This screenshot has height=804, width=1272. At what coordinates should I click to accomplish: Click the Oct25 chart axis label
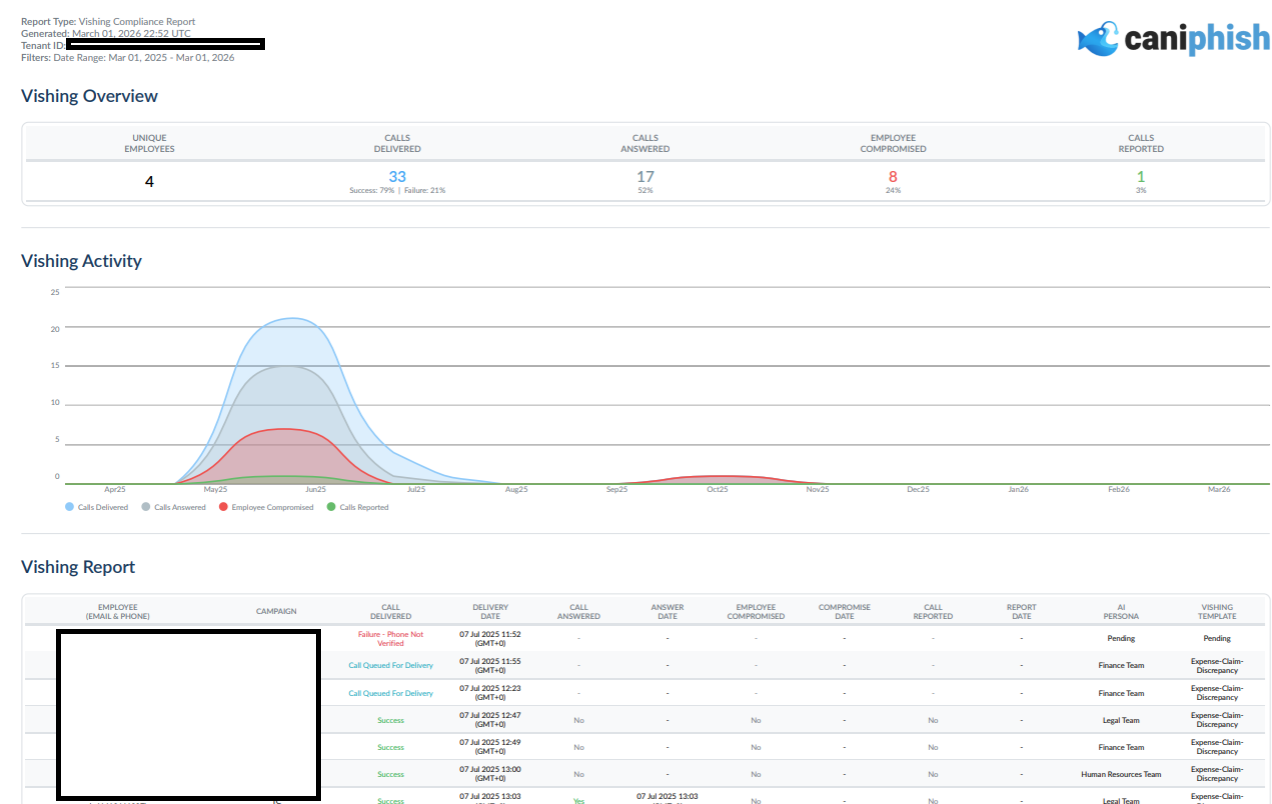click(x=717, y=490)
